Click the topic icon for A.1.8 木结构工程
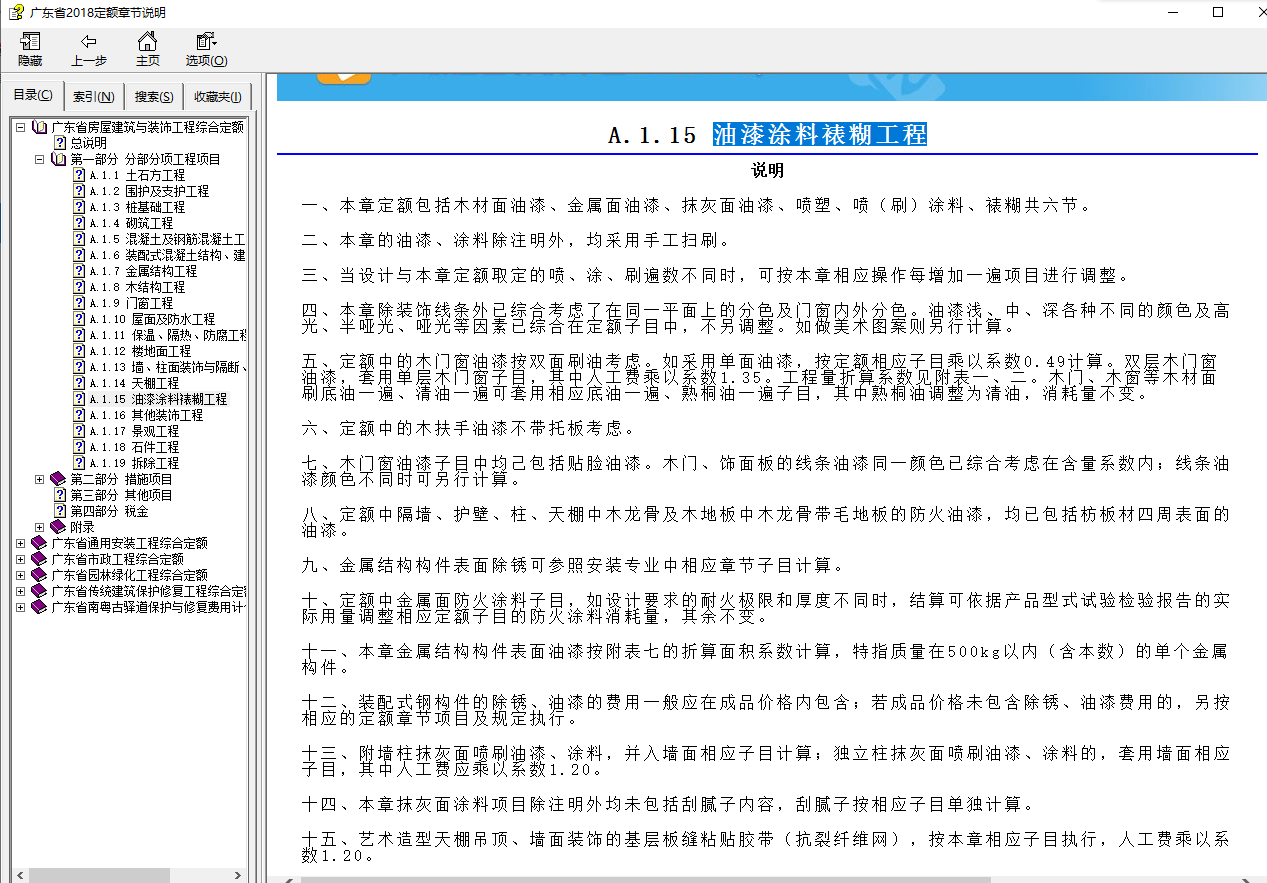This screenshot has height=883, width=1267. (79, 287)
